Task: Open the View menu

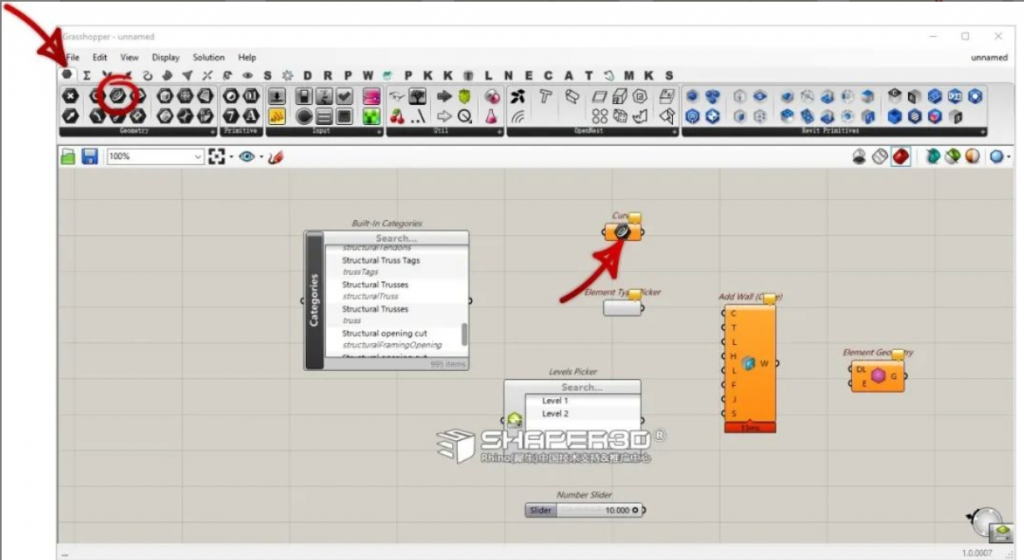Action: (129, 57)
